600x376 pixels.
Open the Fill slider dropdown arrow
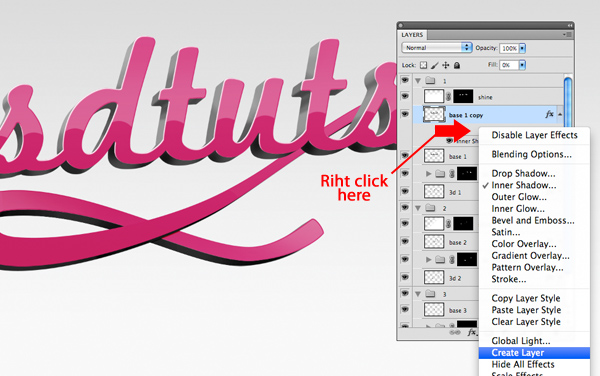tap(522, 65)
